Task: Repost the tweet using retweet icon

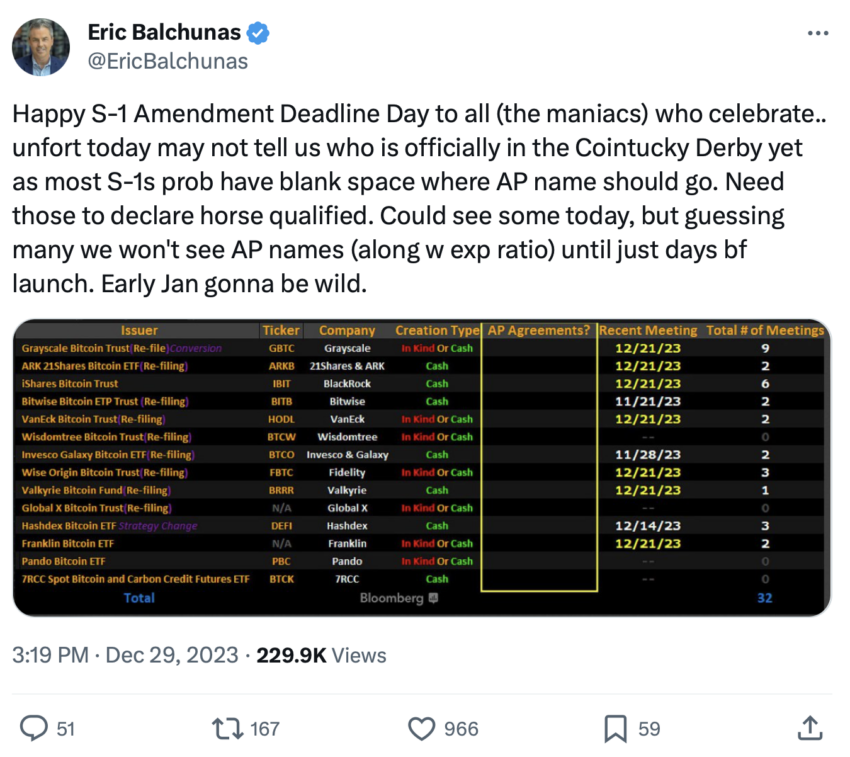Action: pyautogui.click(x=227, y=729)
